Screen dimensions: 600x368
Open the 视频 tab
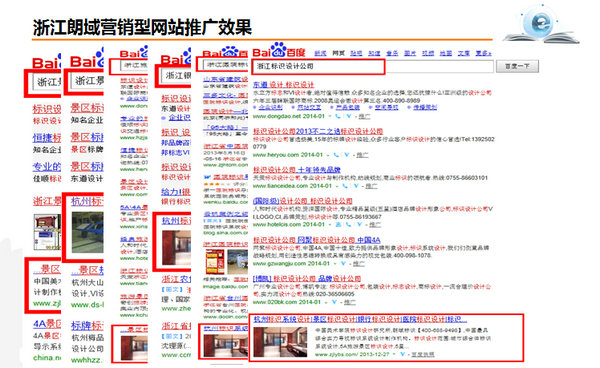[428, 53]
